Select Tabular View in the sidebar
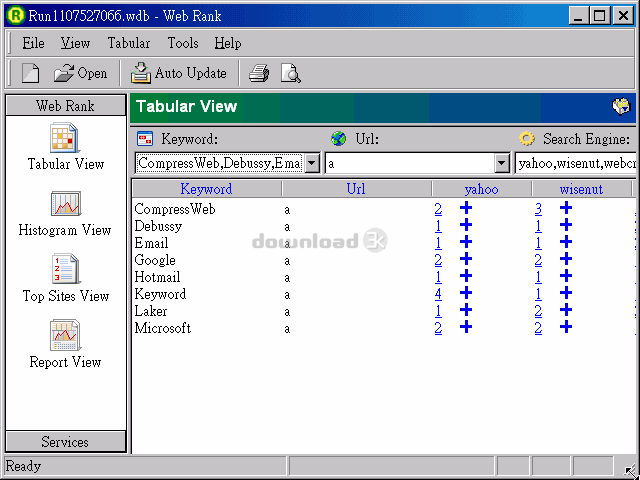Image resolution: width=640 pixels, height=480 pixels. [66, 147]
